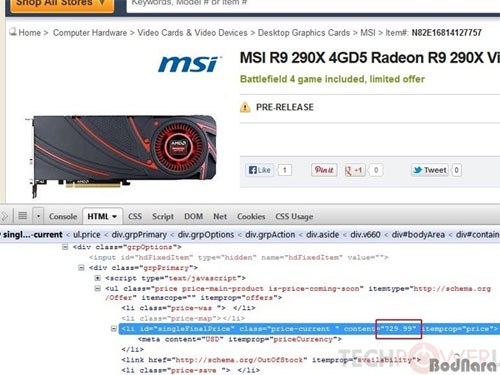Click the Pinterest Pin it button
The width and height of the screenshot is (500, 375).
[324, 170]
